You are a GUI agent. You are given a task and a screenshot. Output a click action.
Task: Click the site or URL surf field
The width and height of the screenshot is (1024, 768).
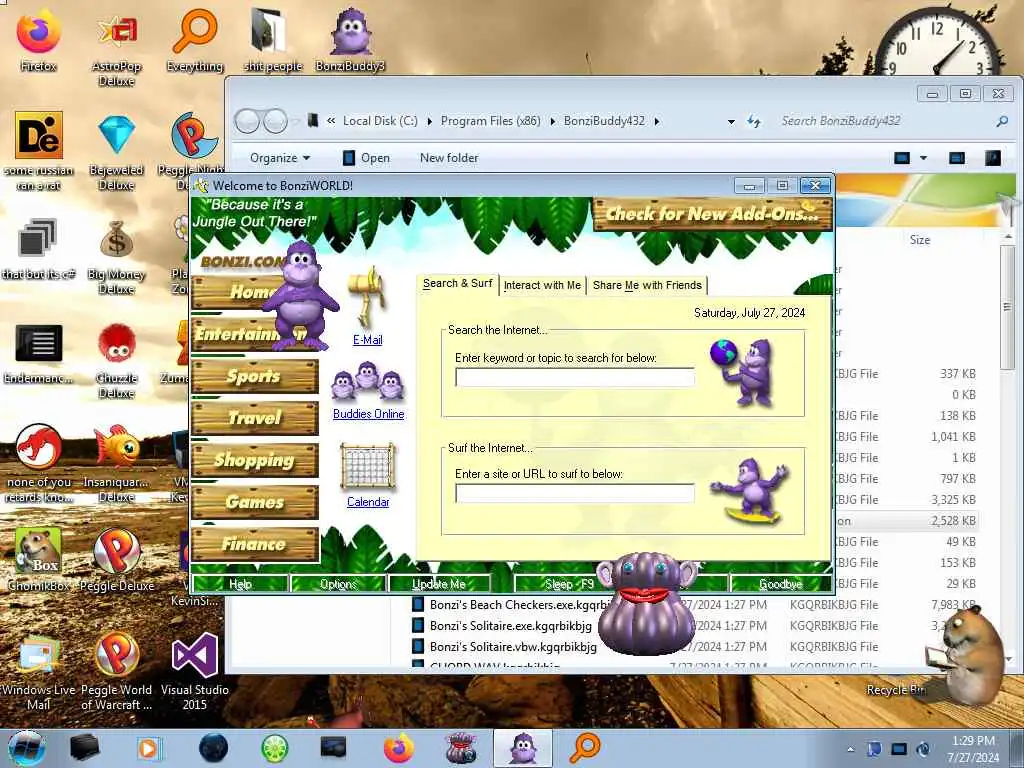pyautogui.click(x=575, y=494)
